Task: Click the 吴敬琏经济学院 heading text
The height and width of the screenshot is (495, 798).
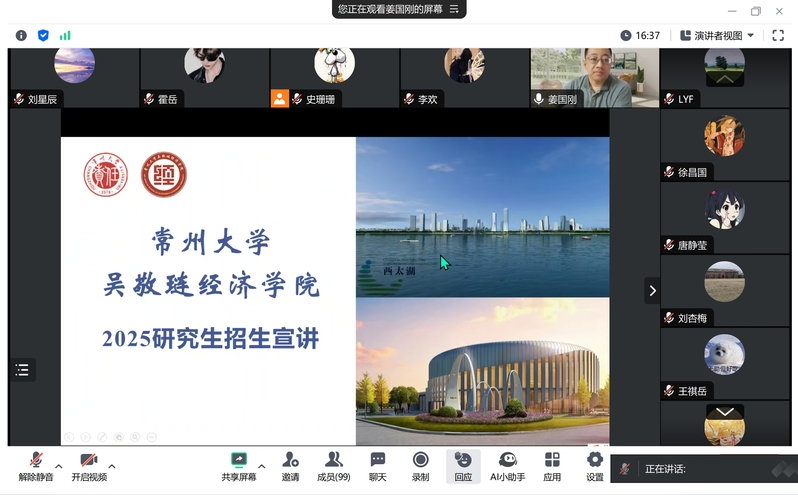Action: [211, 284]
